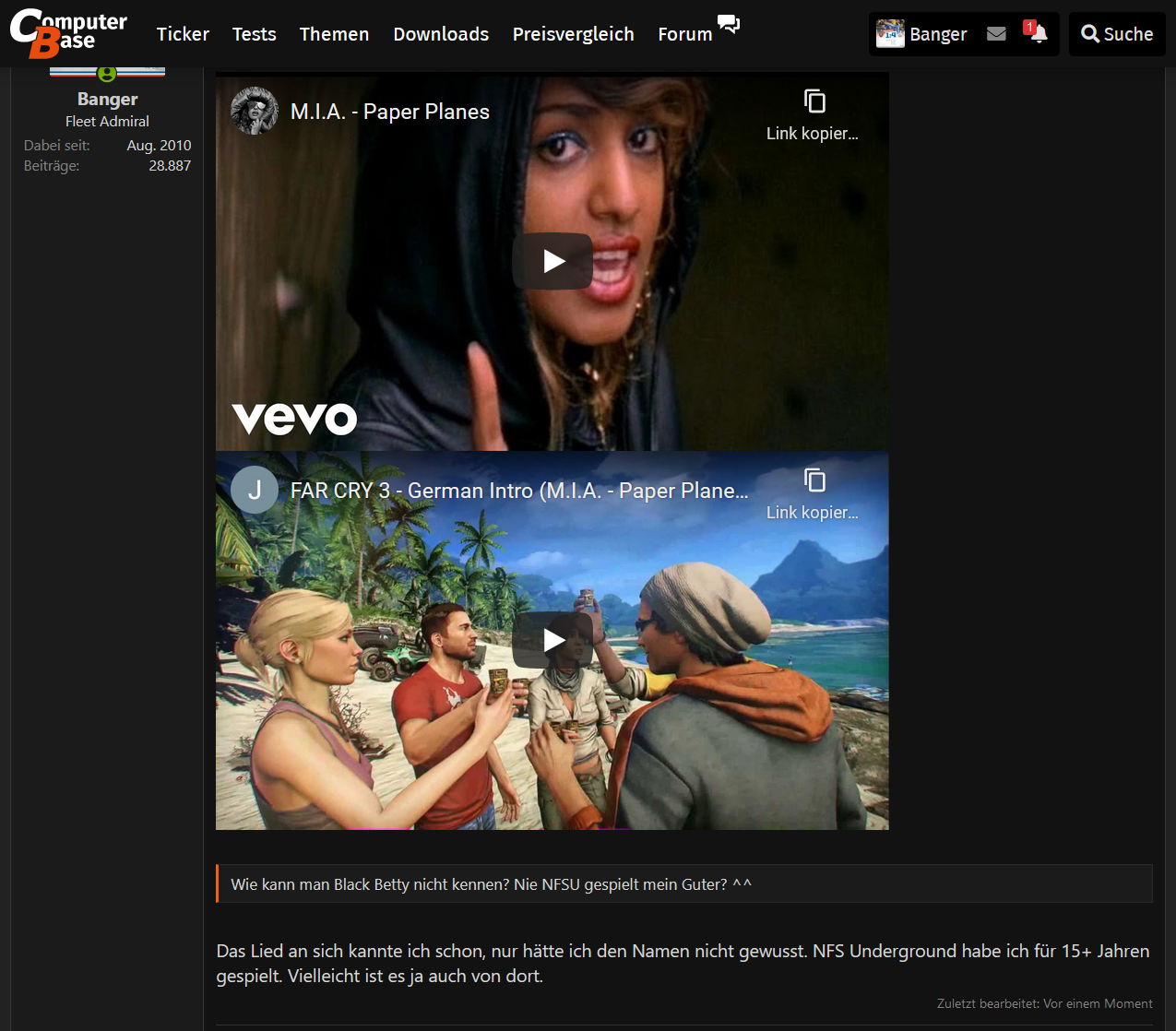Open the ComputerBase logo homepage
The height and width of the screenshot is (1031, 1176).
(68, 33)
